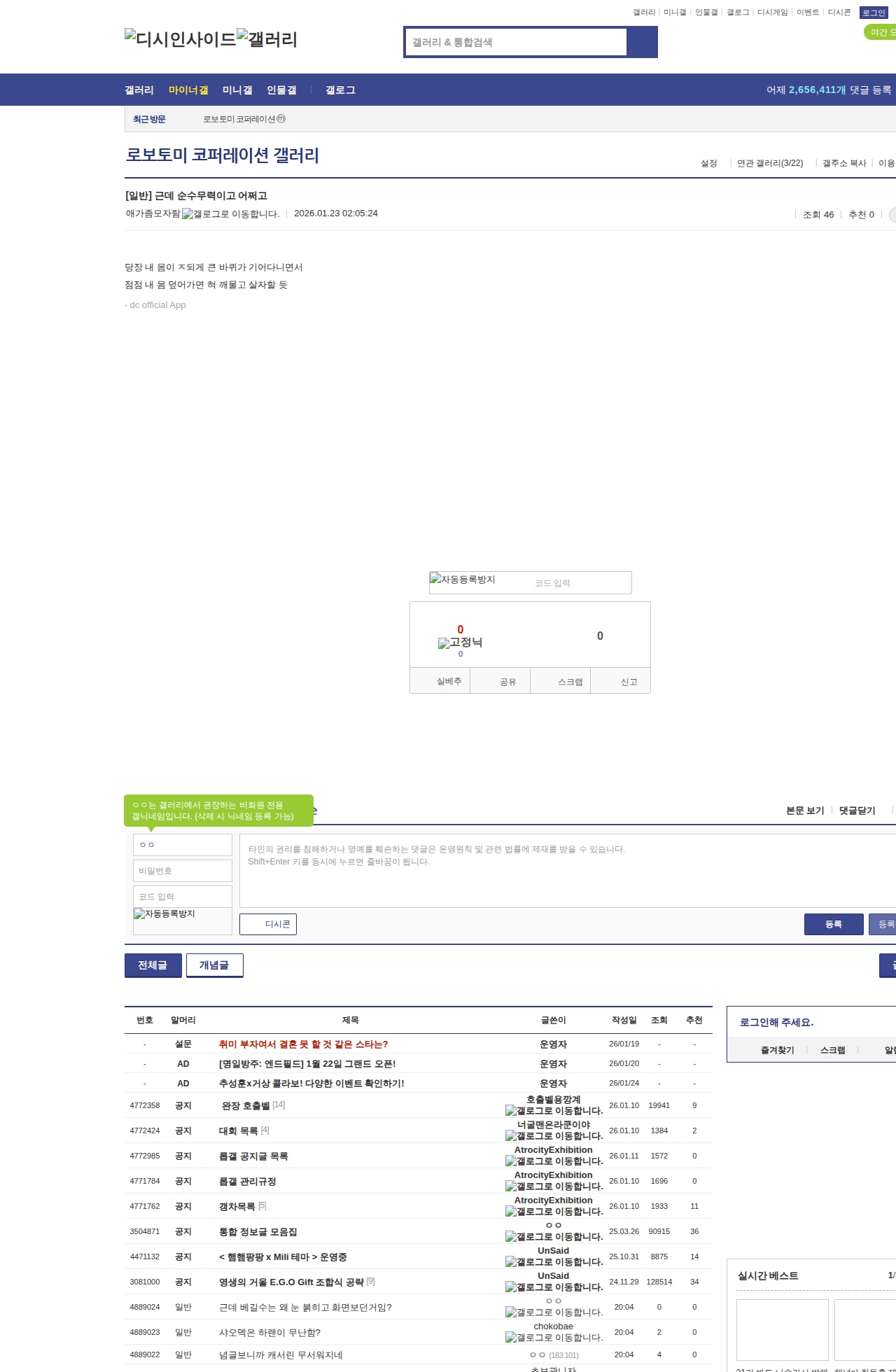Open the 로보토미 코퍼레이션 갤러리 title link
The image size is (896, 1372).
click(x=222, y=155)
